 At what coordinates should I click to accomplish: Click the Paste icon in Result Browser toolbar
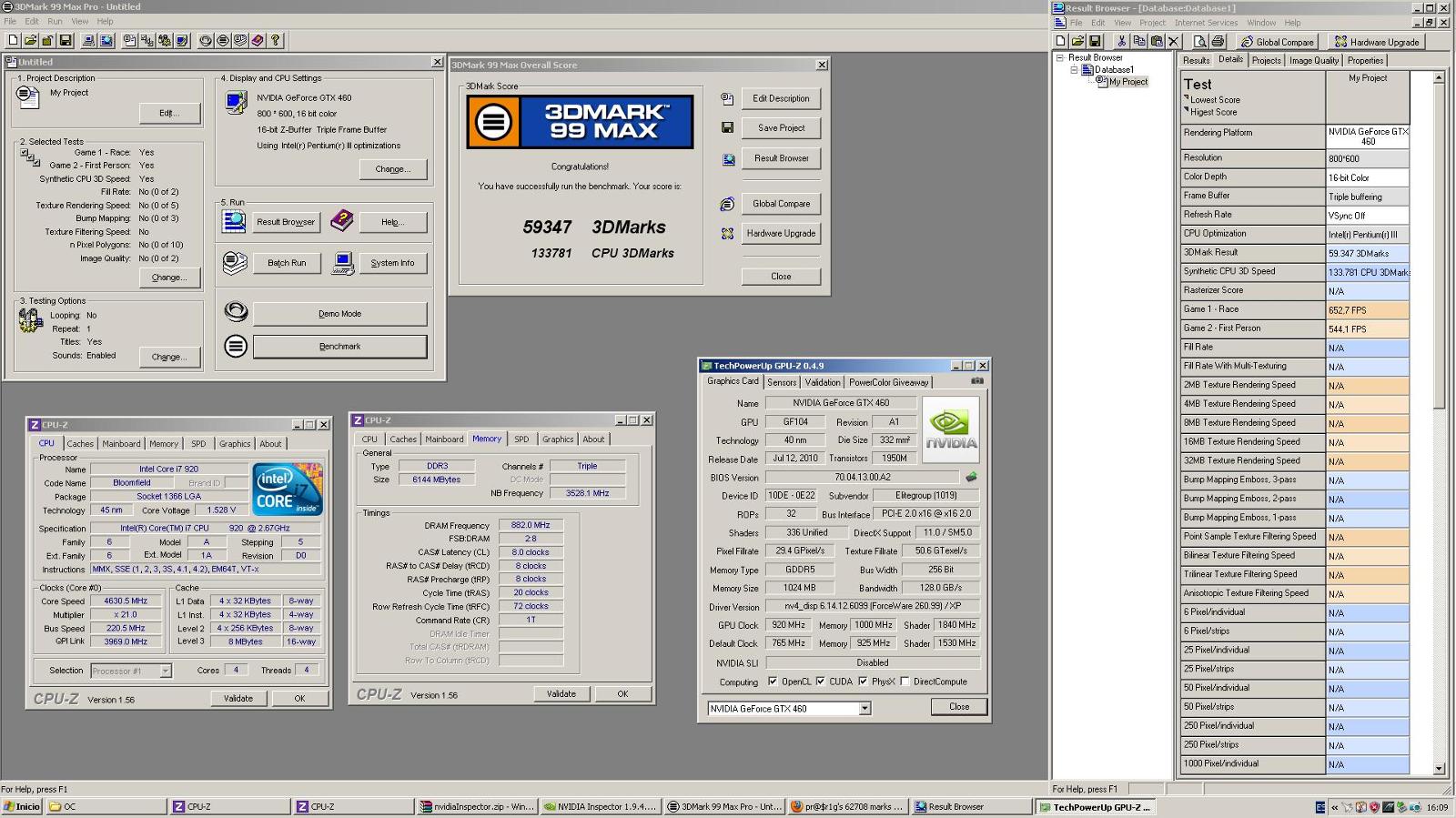coord(1157,41)
